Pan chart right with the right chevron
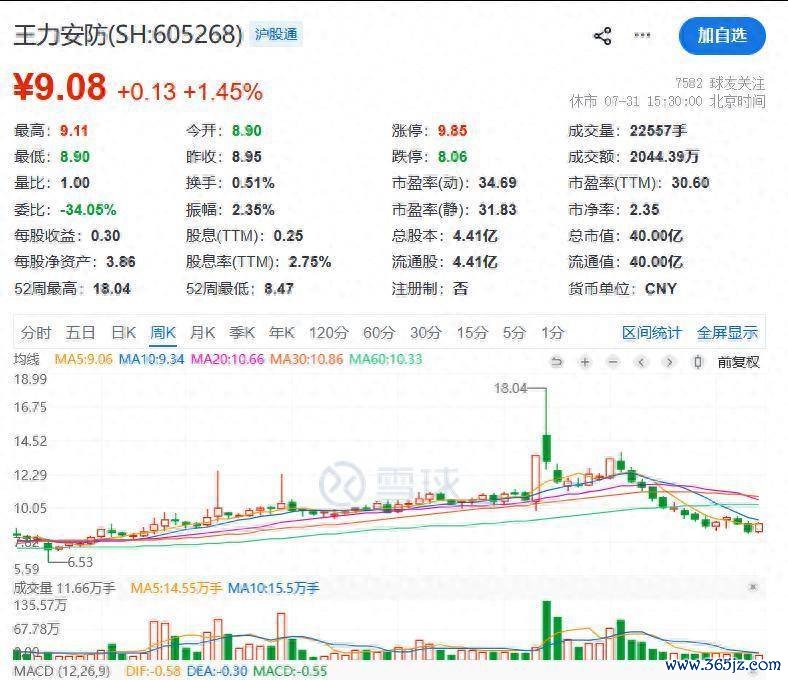The width and height of the screenshot is (788, 680). coord(669,362)
